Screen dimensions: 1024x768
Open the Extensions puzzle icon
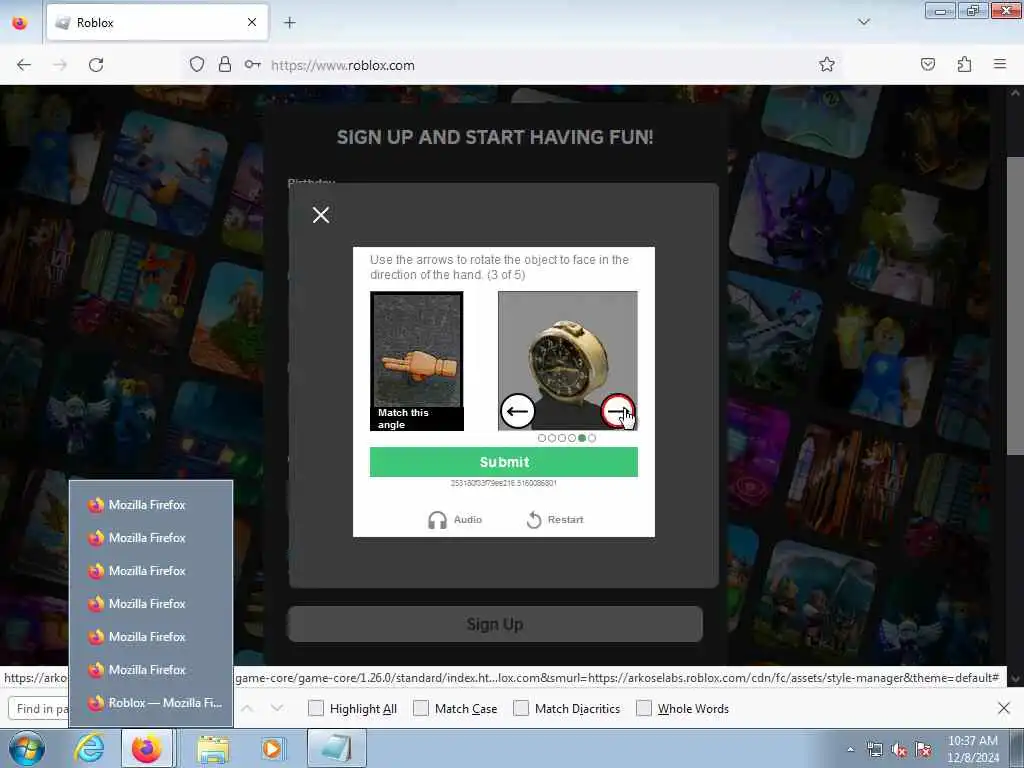(x=964, y=65)
